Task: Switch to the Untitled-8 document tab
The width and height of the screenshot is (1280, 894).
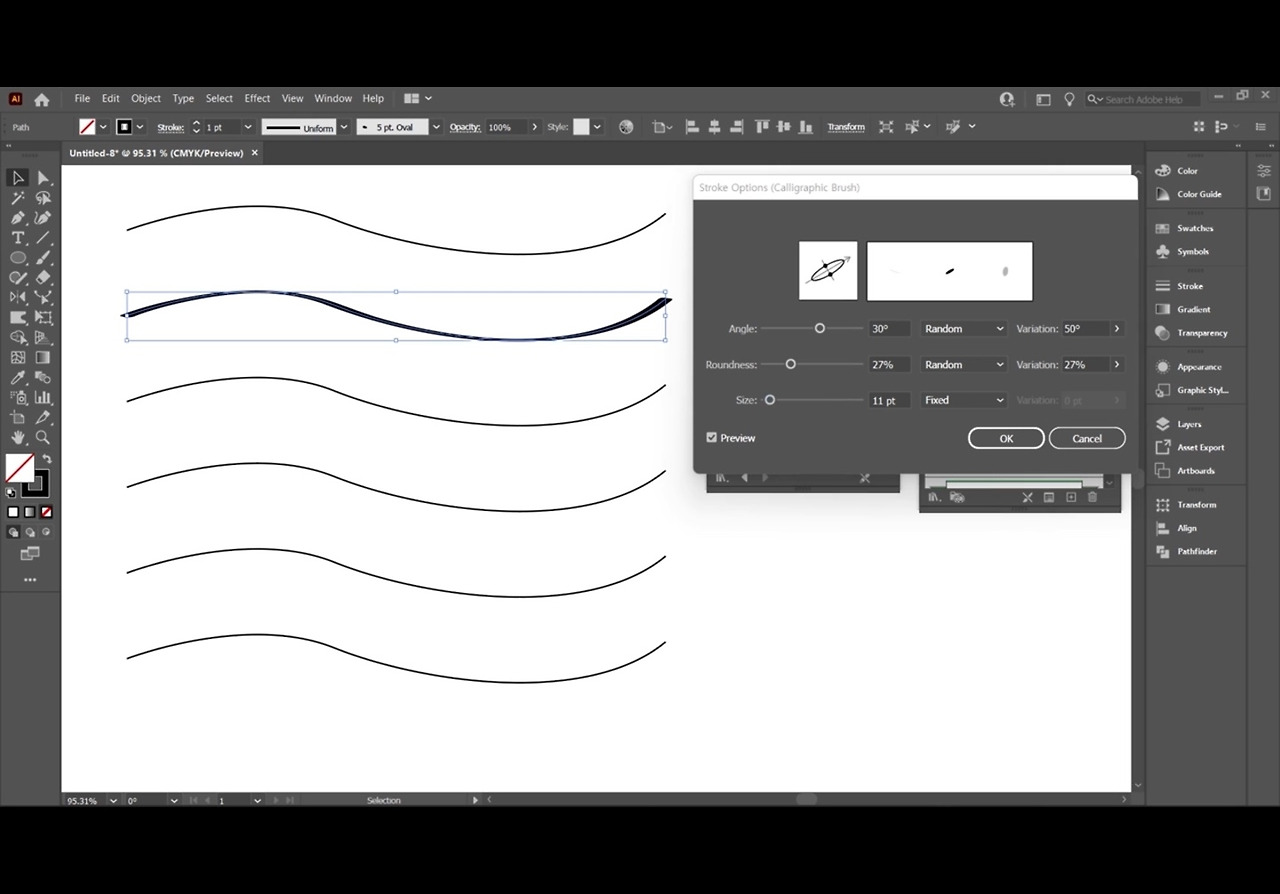Action: pyautogui.click(x=156, y=153)
